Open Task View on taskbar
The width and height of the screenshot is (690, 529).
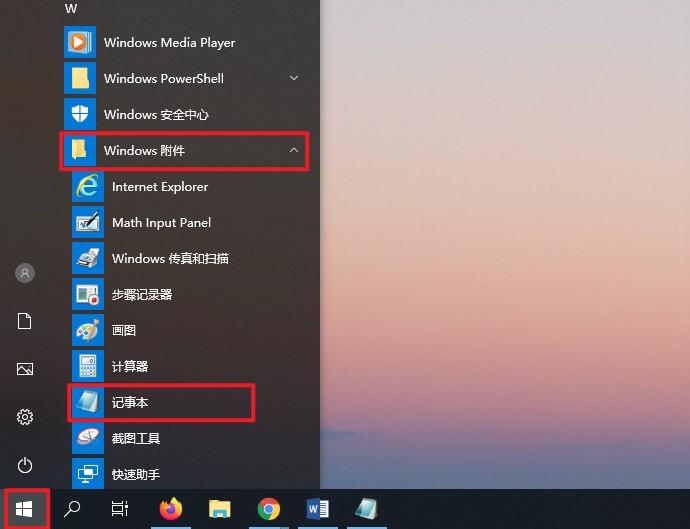(120, 509)
